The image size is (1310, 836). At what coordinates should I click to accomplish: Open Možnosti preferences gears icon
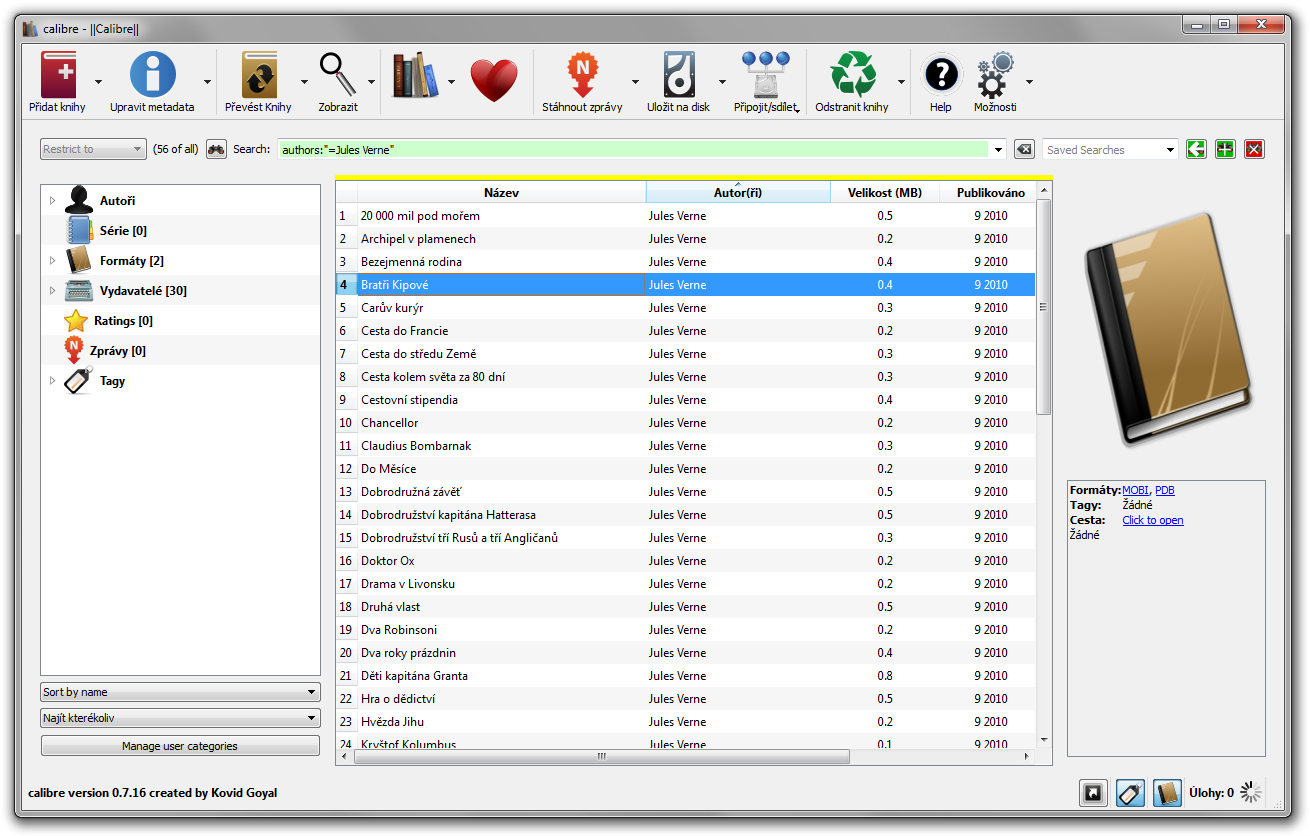994,78
